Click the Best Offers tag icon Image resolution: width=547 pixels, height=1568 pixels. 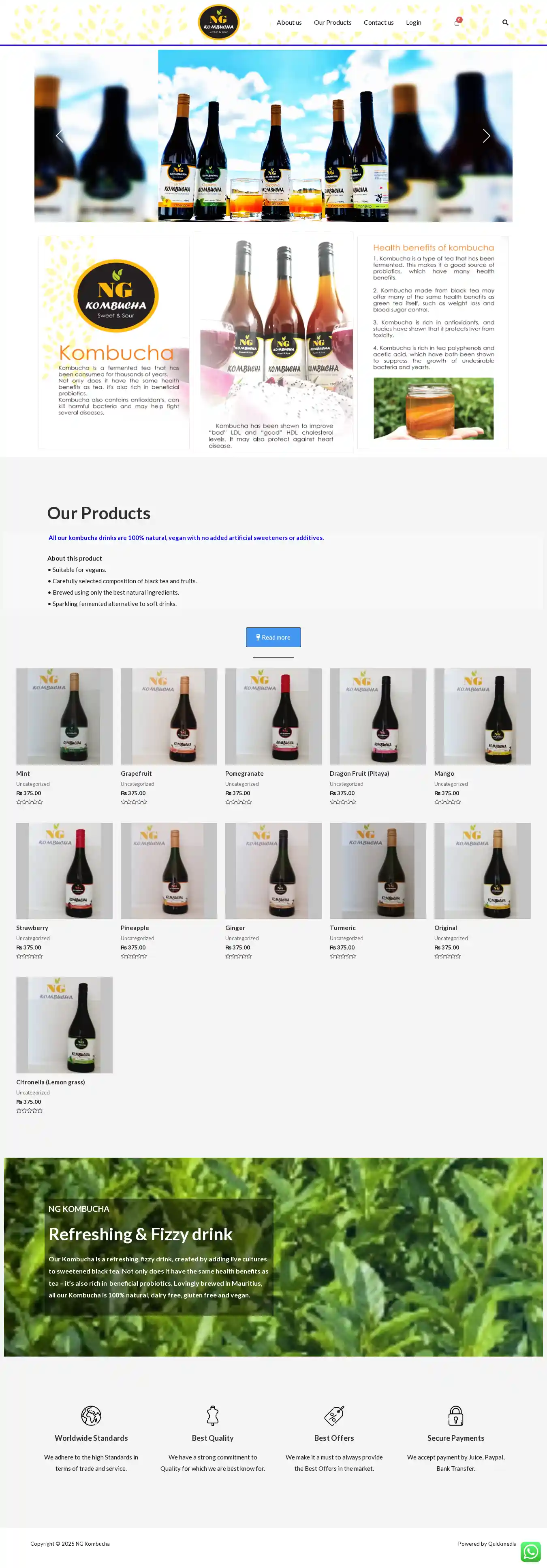334,1415
